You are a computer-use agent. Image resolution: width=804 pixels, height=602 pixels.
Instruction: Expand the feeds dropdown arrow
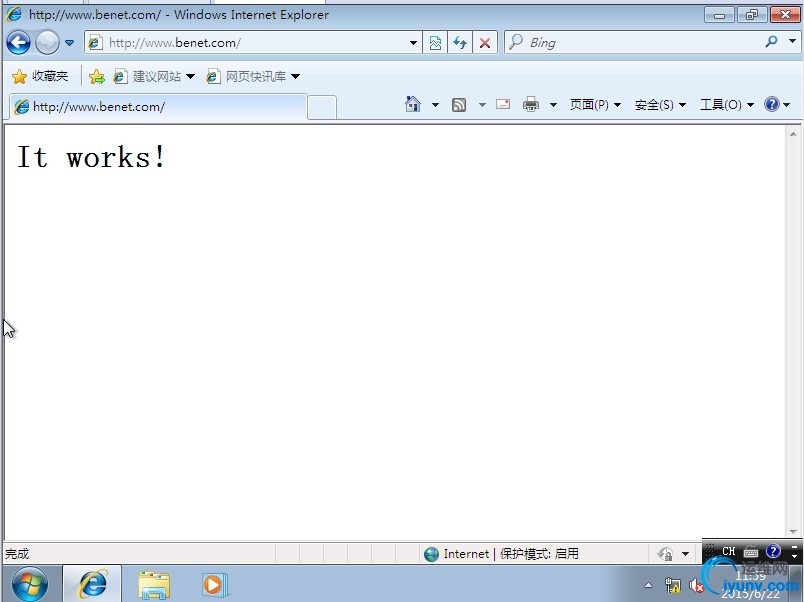click(x=482, y=105)
